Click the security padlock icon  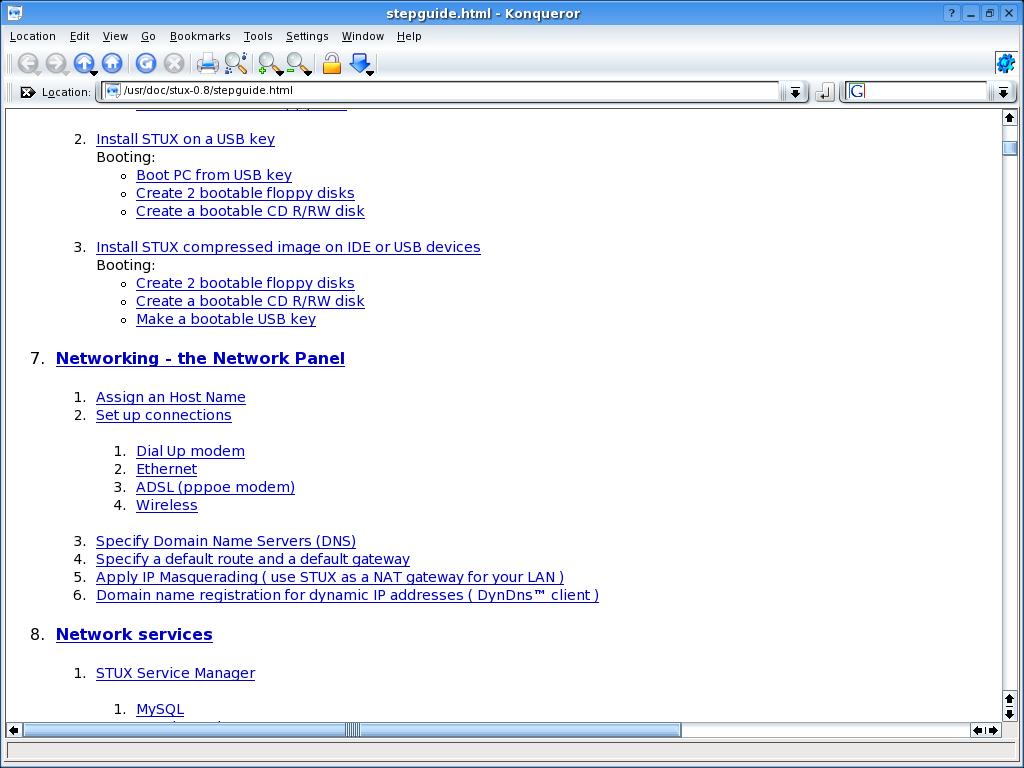332,63
